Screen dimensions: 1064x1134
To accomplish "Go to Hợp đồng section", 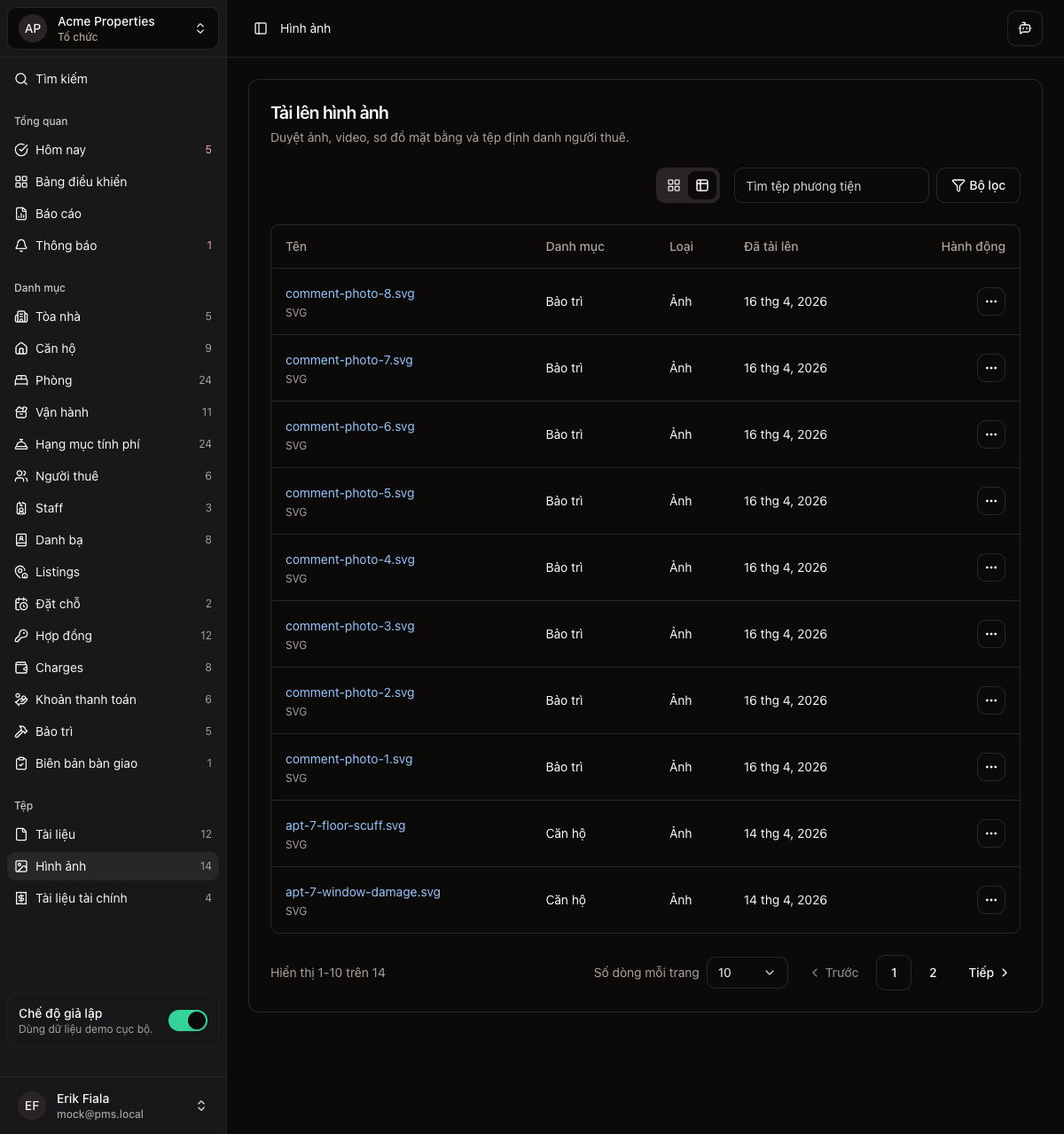I will point(64,636).
